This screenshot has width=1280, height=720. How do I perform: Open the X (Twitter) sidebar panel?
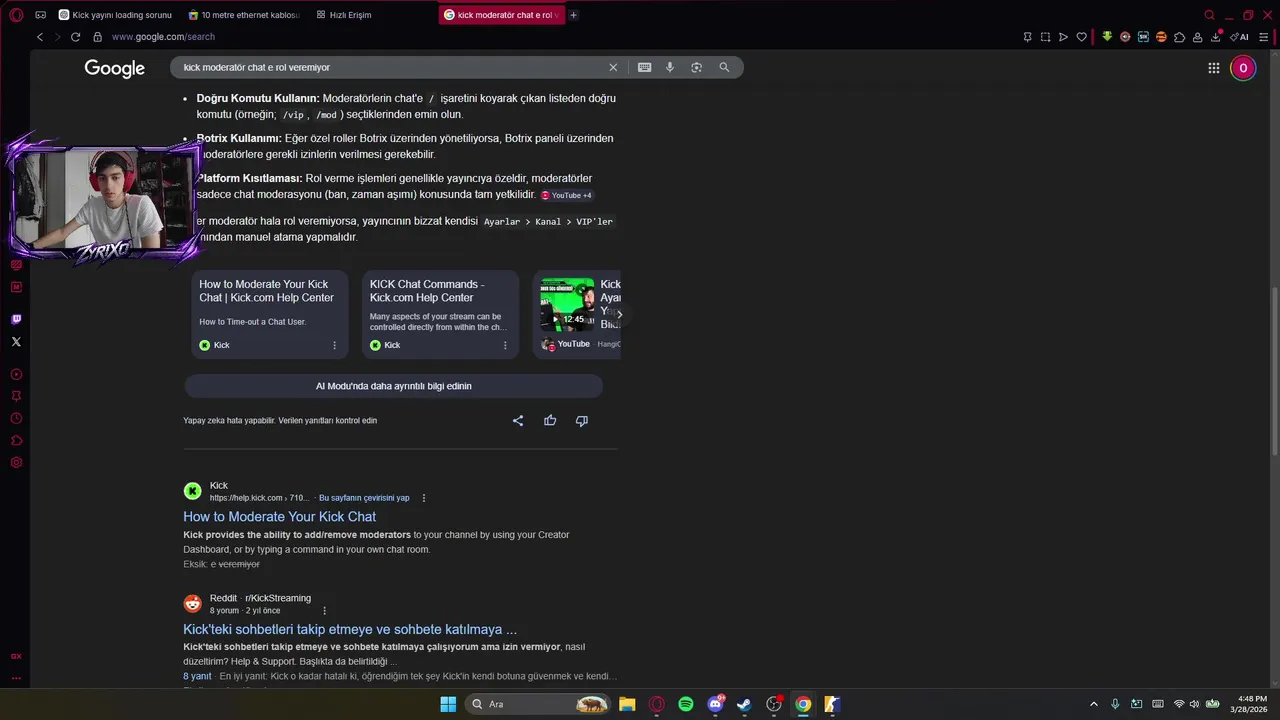16,342
